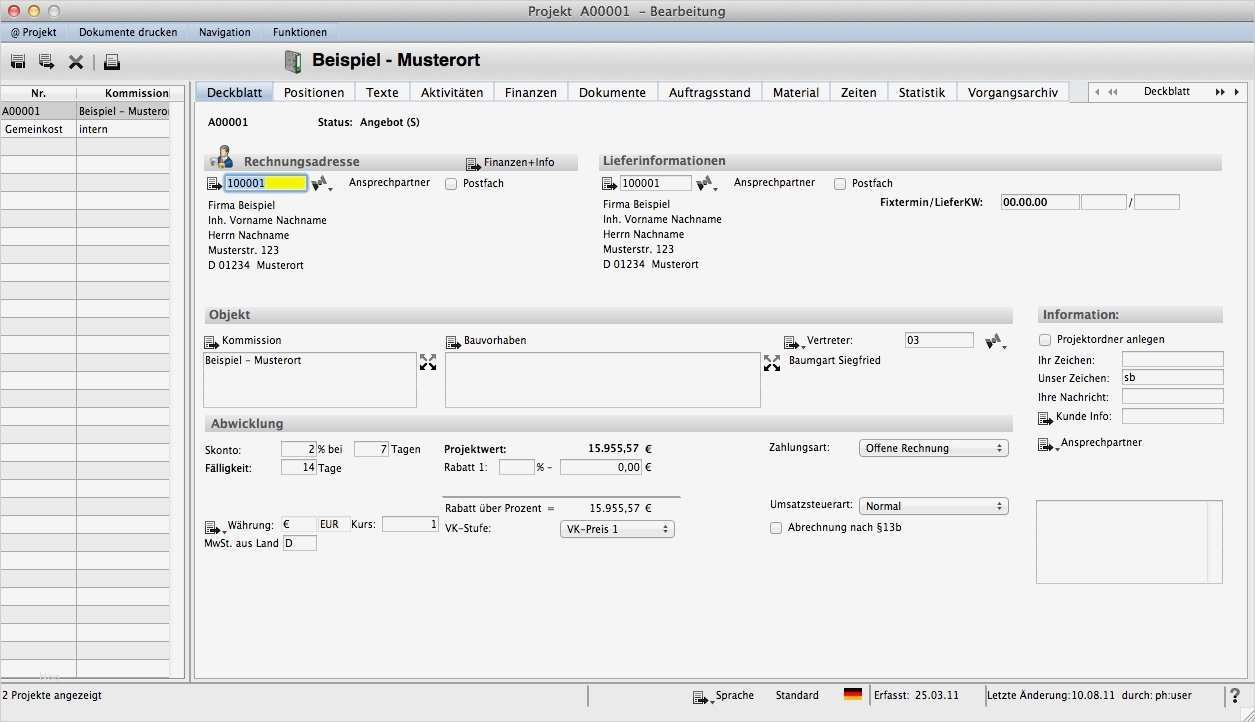Switch to the Material tab
The width and height of the screenshot is (1255, 722).
[x=796, y=92]
